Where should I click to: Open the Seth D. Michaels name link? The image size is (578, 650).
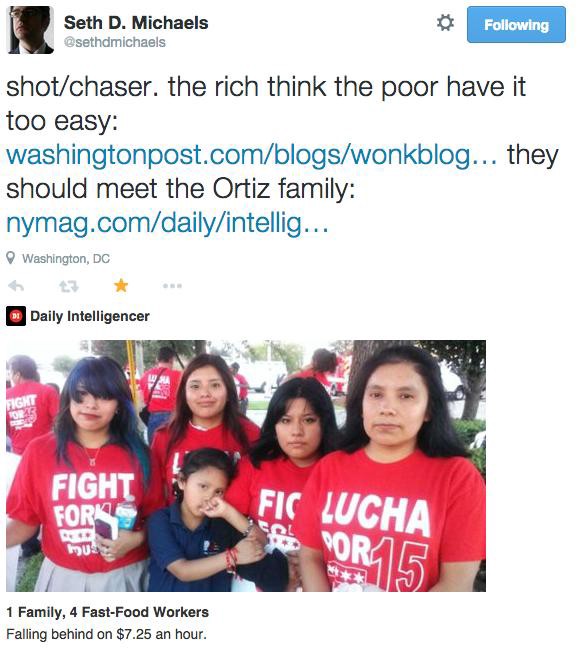point(136,23)
